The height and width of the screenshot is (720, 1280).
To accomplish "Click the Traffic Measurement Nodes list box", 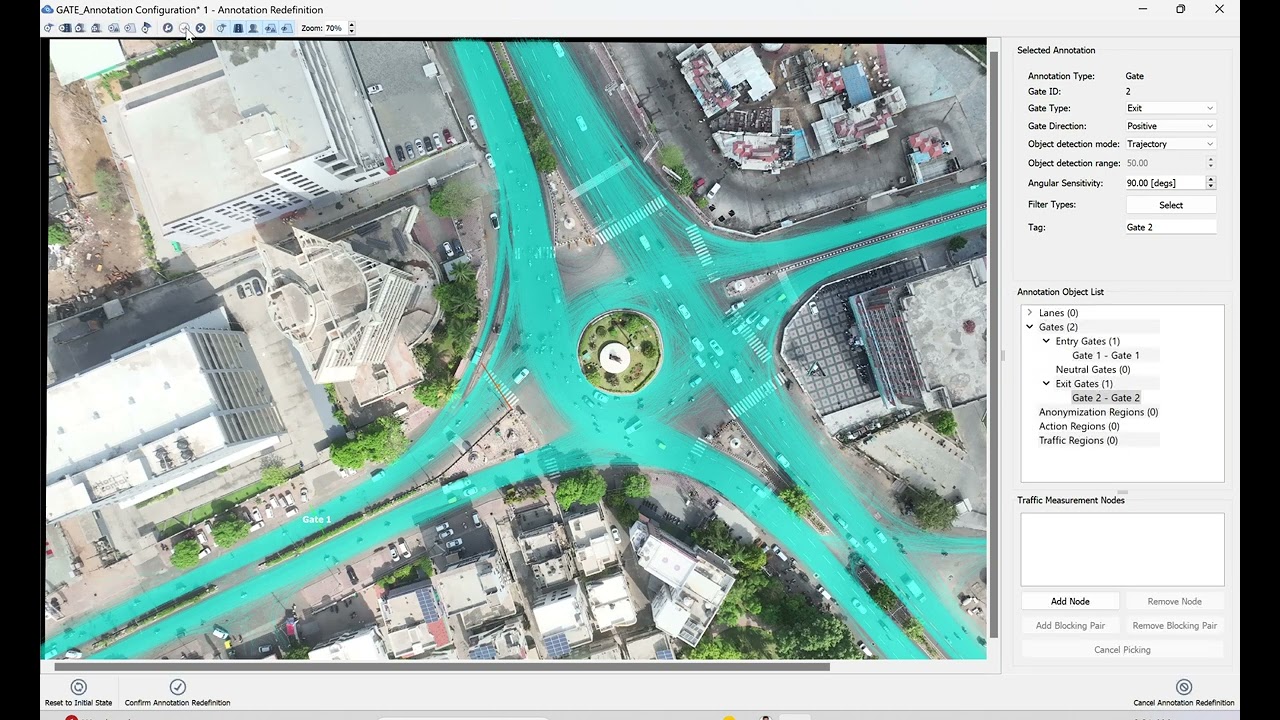I will pyautogui.click(x=1122, y=549).
